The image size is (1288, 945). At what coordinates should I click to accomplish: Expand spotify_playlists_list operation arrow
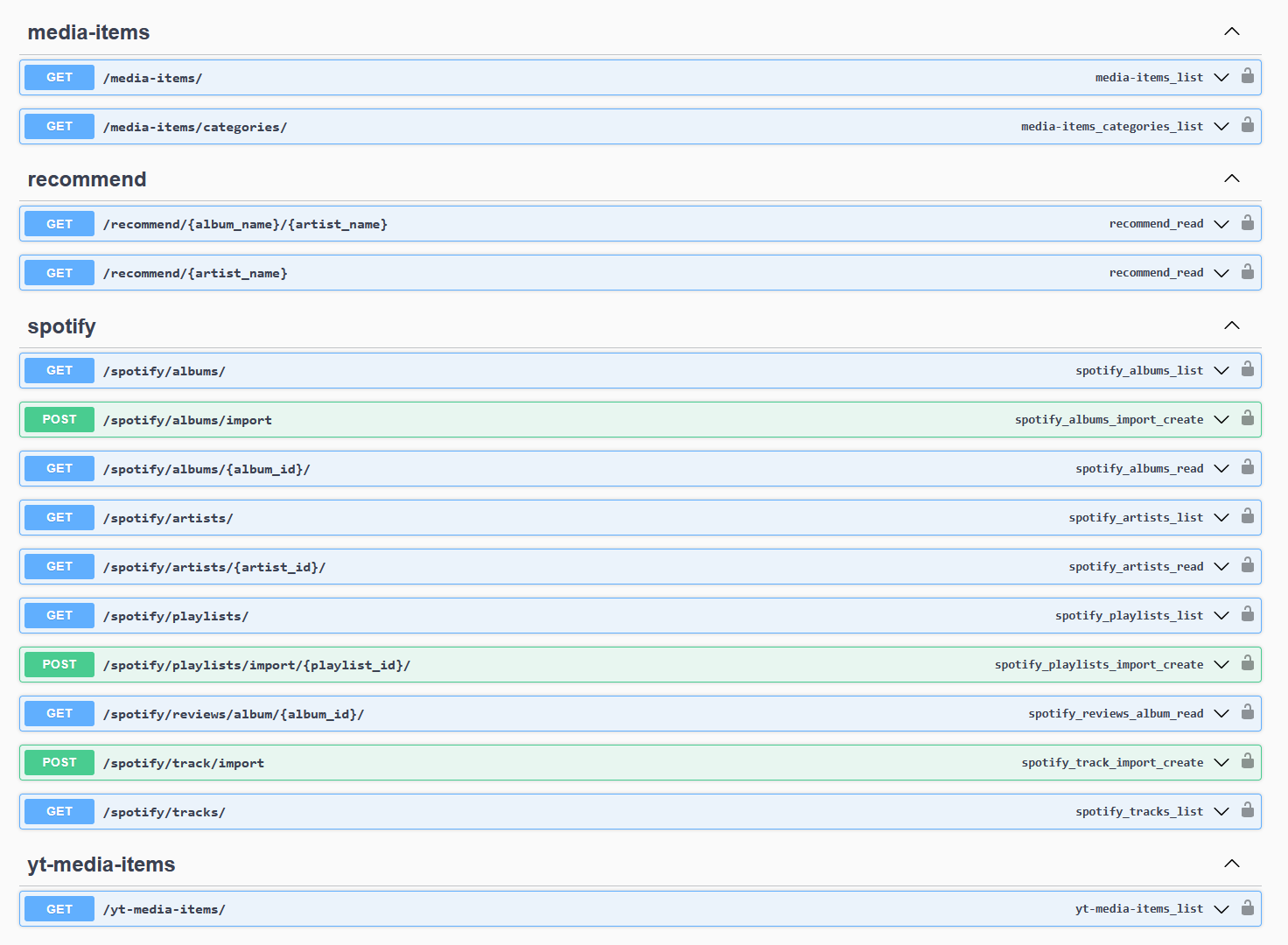tap(1221, 615)
